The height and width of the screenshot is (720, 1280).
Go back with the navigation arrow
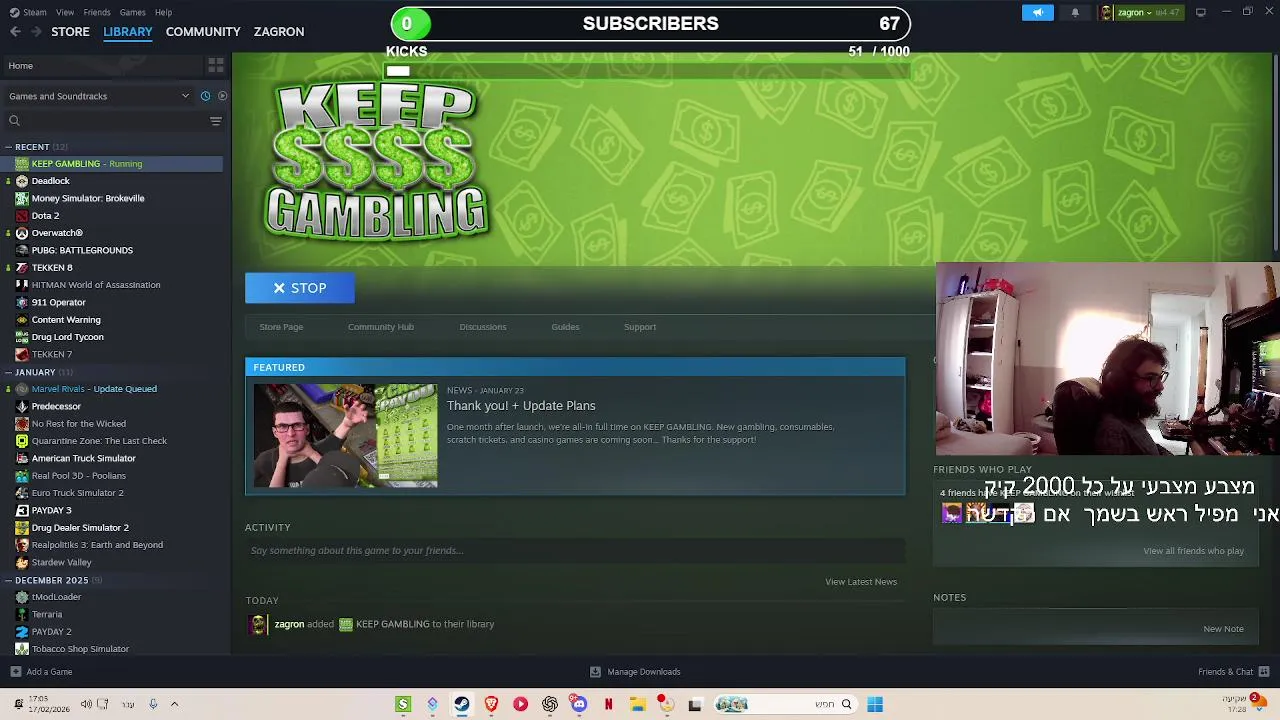click(15, 32)
